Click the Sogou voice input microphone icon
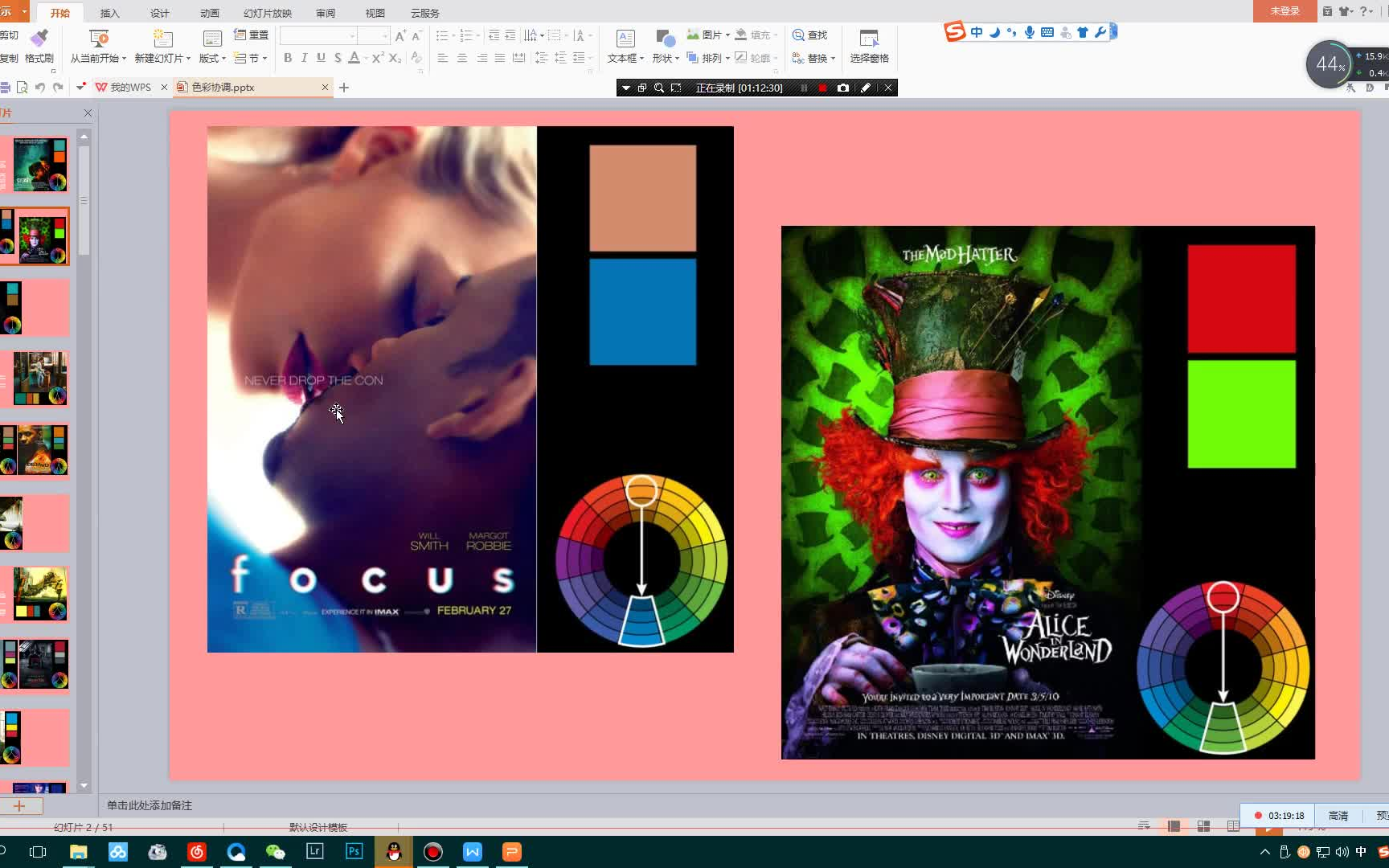This screenshot has width=1389, height=868. [1029, 32]
